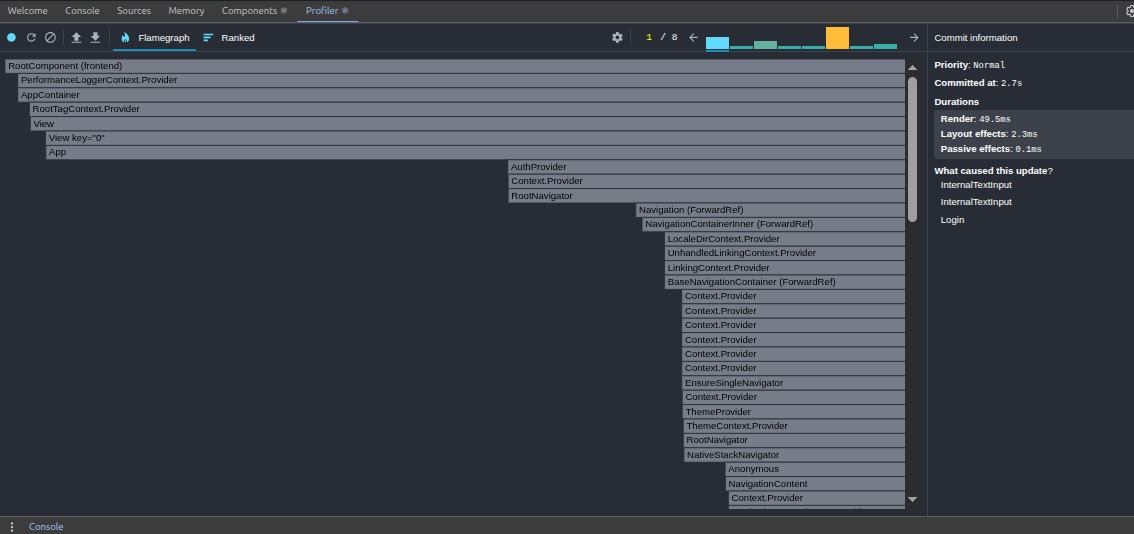The width and height of the screenshot is (1134, 534).
Task: Select AuthProvider flame bar
Action: (x=707, y=167)
